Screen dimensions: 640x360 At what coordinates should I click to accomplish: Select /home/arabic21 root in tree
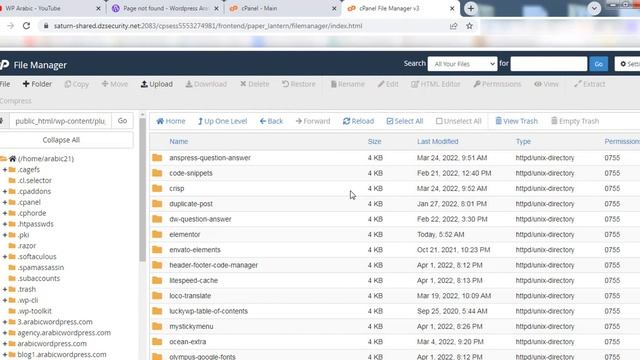point(46,159)
